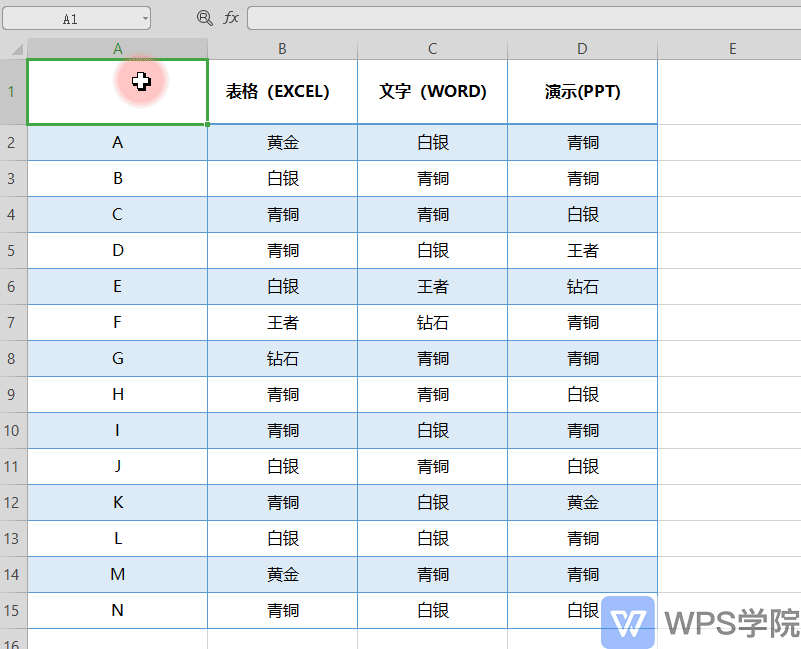Image resolution: width=801 pixels, height=649 pixels.
Task: Click 黄金 in row 14 EXCEL column
Action: pos(282,574)
